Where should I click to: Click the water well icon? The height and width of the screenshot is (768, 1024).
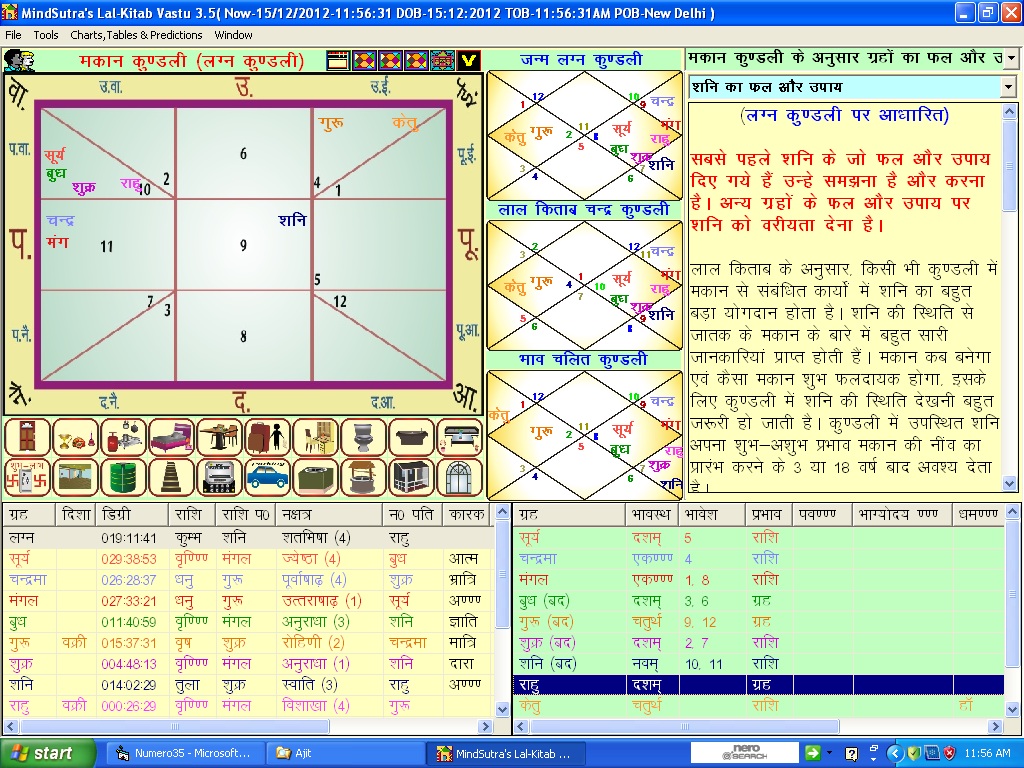click(x=363, y=477)
